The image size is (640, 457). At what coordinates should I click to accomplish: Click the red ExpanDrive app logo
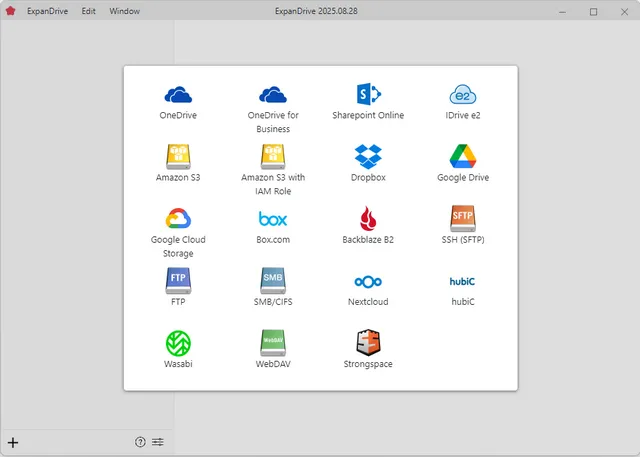pos(11,11)
